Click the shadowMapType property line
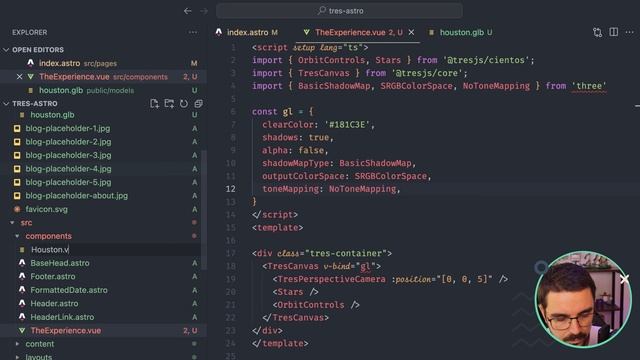 339,163
